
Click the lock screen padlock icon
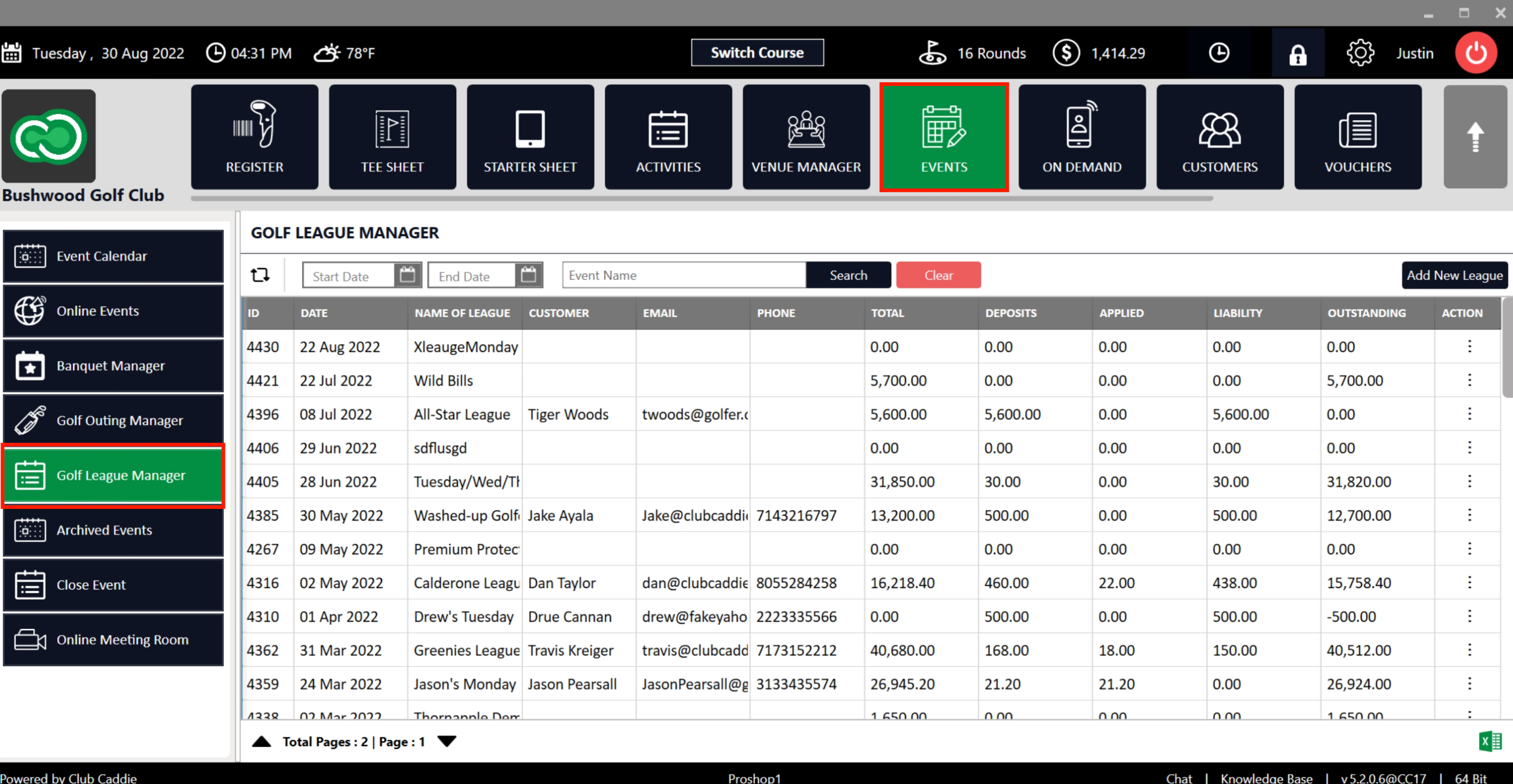(1298, 53)
